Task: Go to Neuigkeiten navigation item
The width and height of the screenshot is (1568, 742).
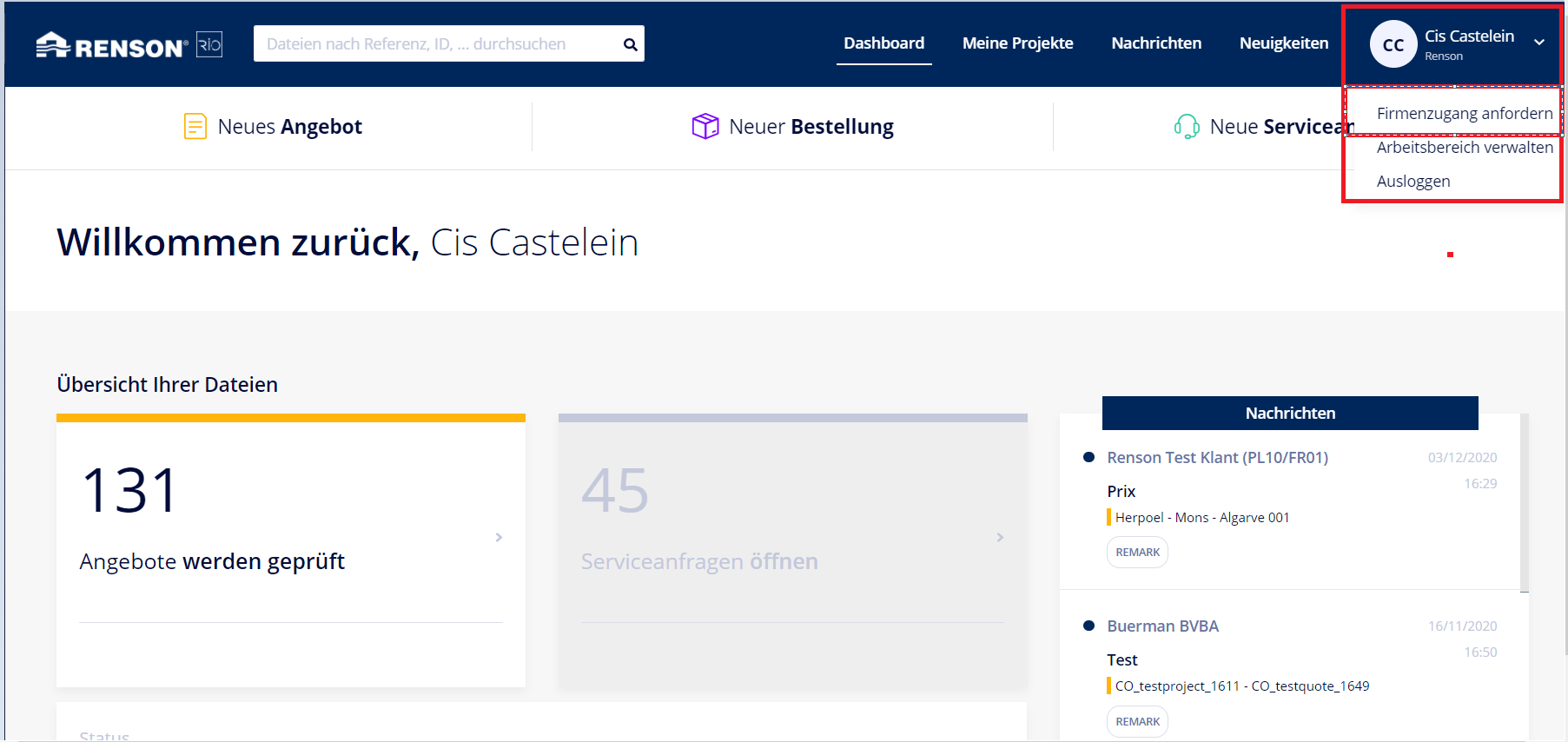Action: [1283, 43]
